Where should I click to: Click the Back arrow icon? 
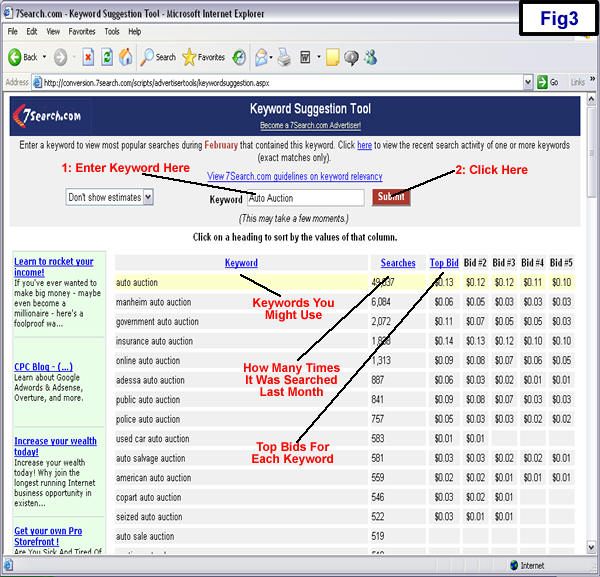(15, 57)
